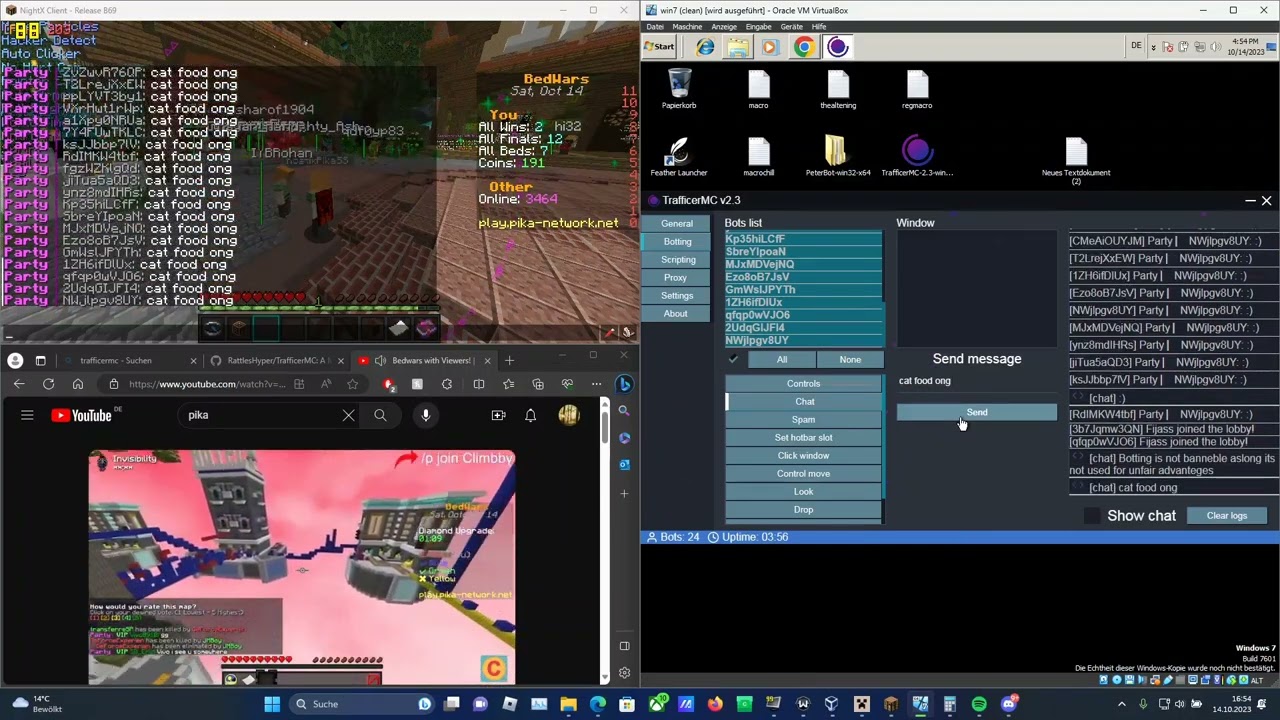Open Chrome in the VM taskbar
The width and height of the screenshot is (1280, 720).
pos(804,47)
